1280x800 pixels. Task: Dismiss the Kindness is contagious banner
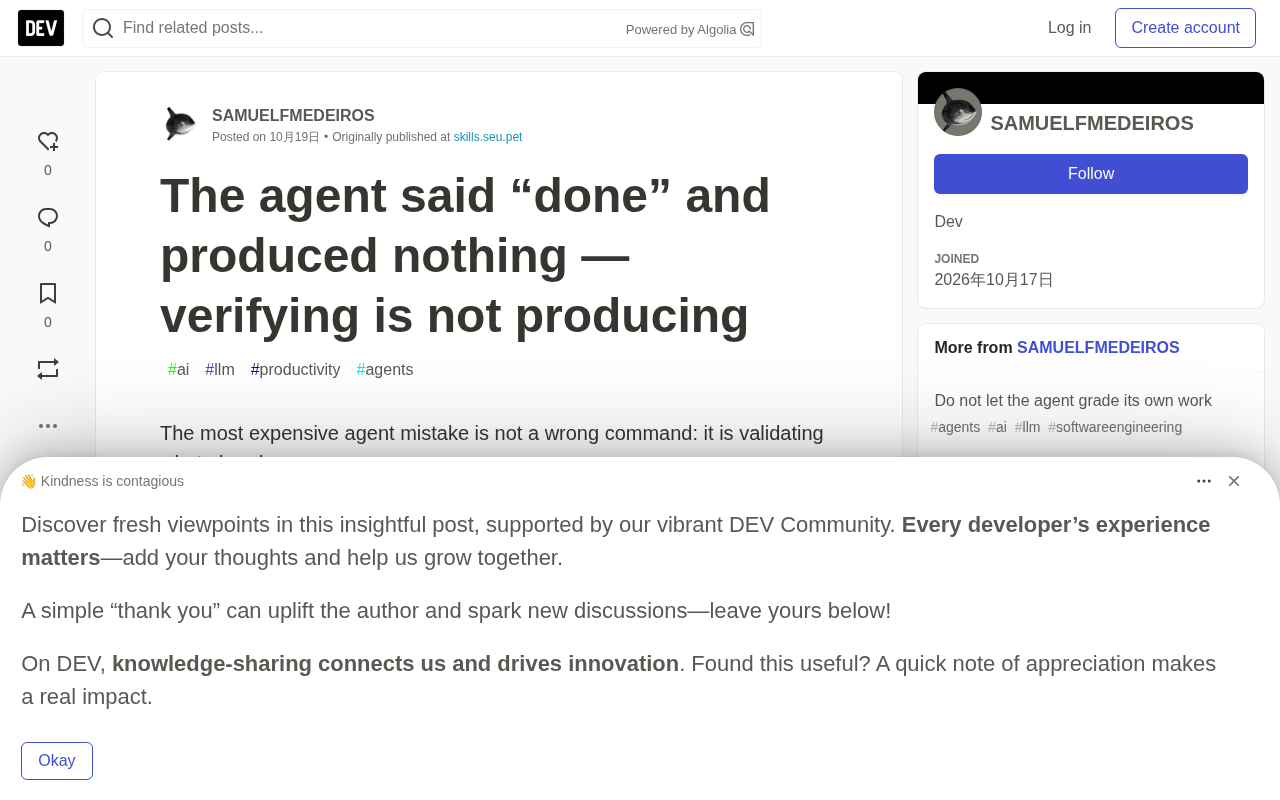point(1234,481)
